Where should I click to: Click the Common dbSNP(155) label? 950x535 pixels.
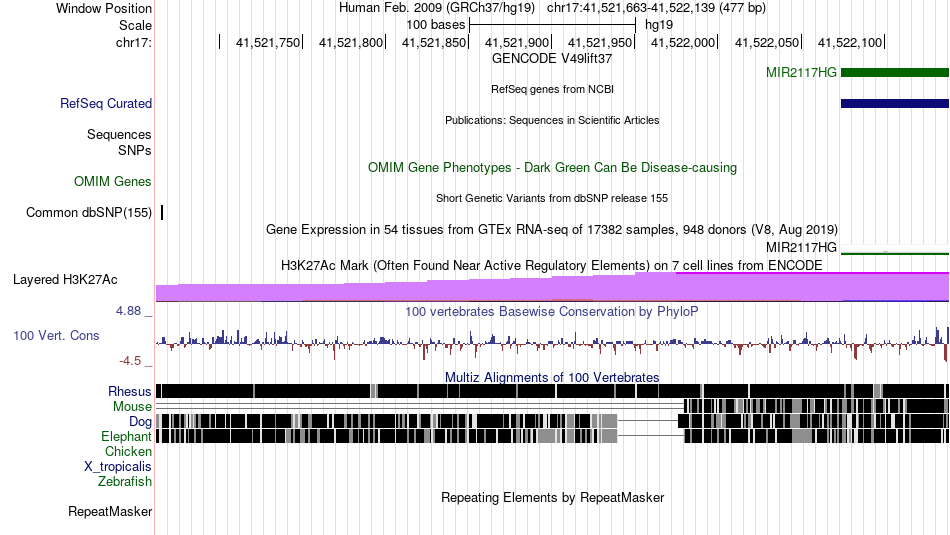coord(89,213)
